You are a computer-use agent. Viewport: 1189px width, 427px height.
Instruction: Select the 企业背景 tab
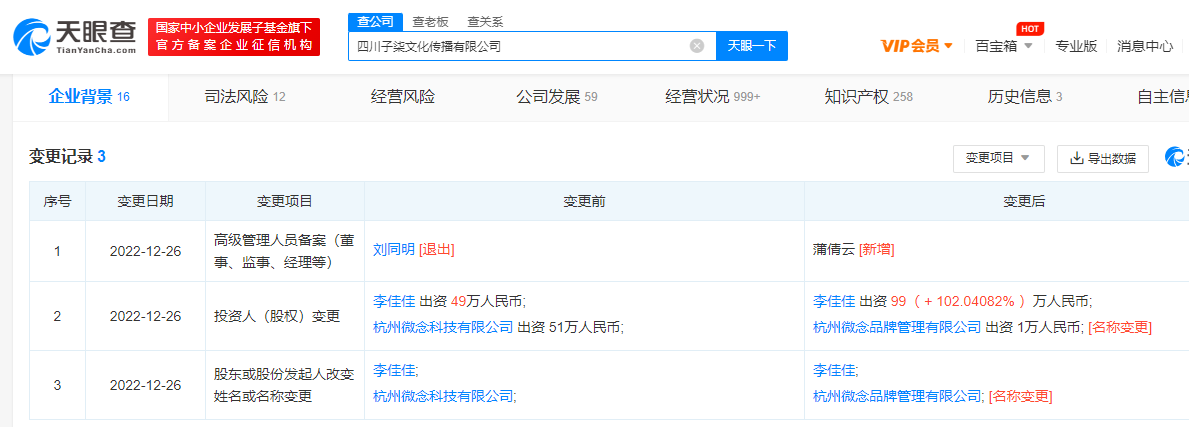pos(89,96)
